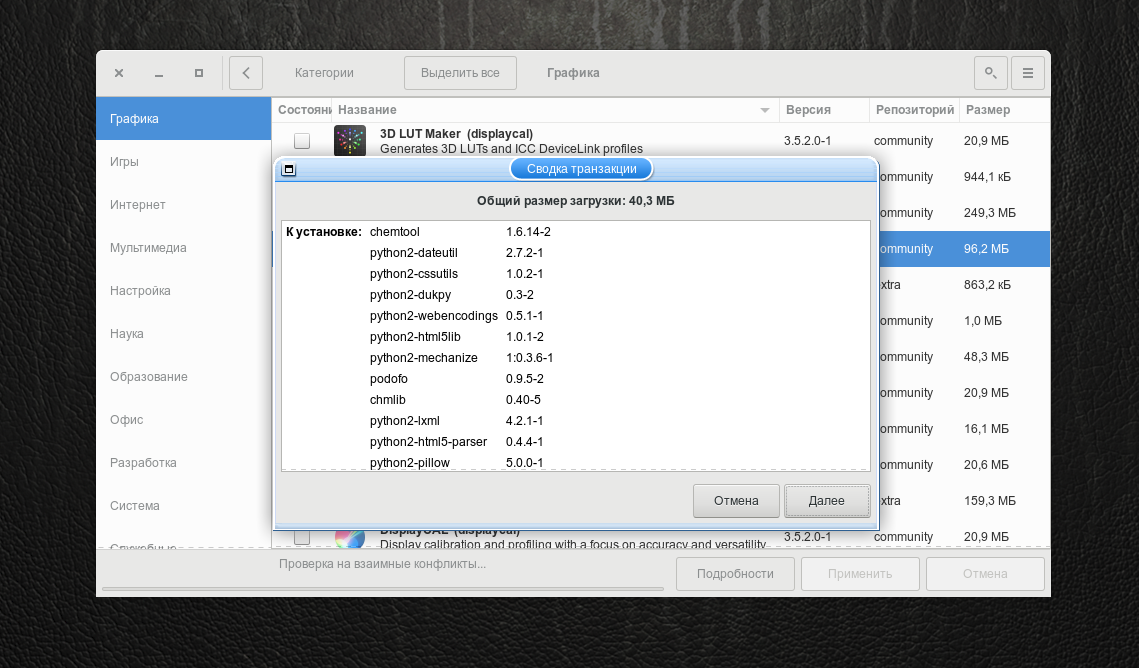The height and width of the screenshot is (668, 1139).
Task: Expand the Название column sort arrow
Action: pyautogui.click(x=764, y=110)
